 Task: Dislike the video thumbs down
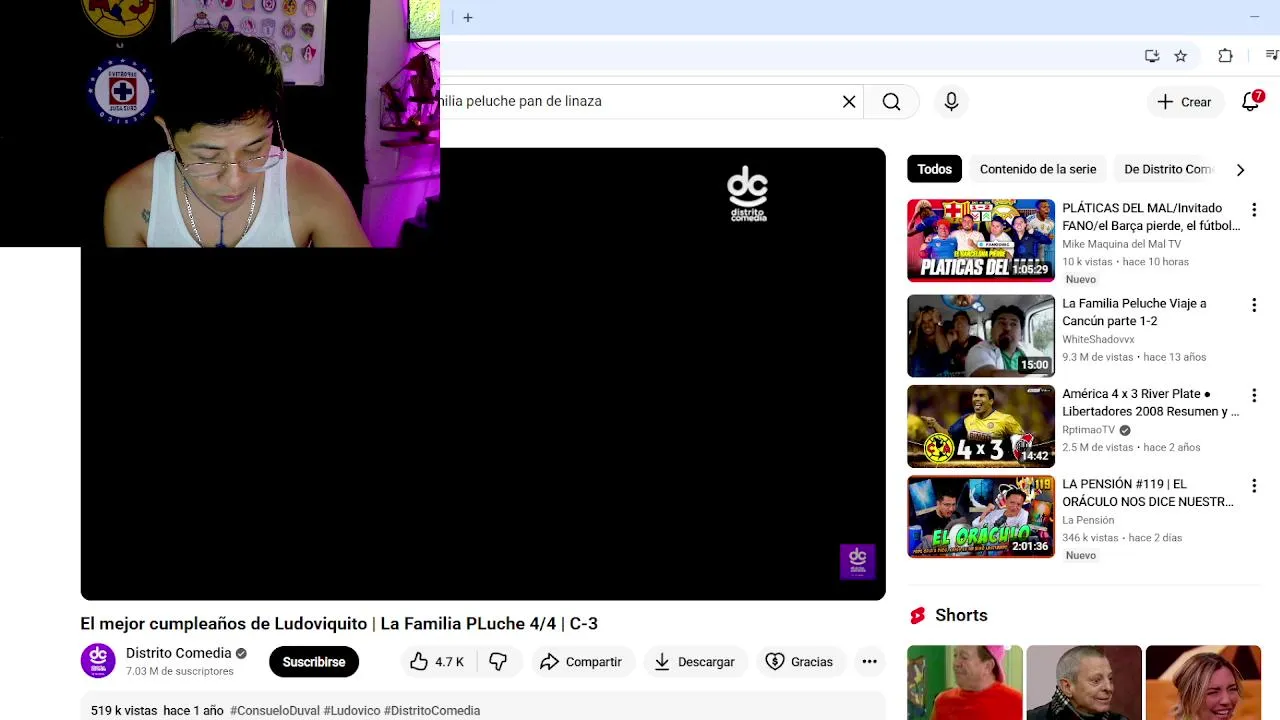(x=498, y=662)
